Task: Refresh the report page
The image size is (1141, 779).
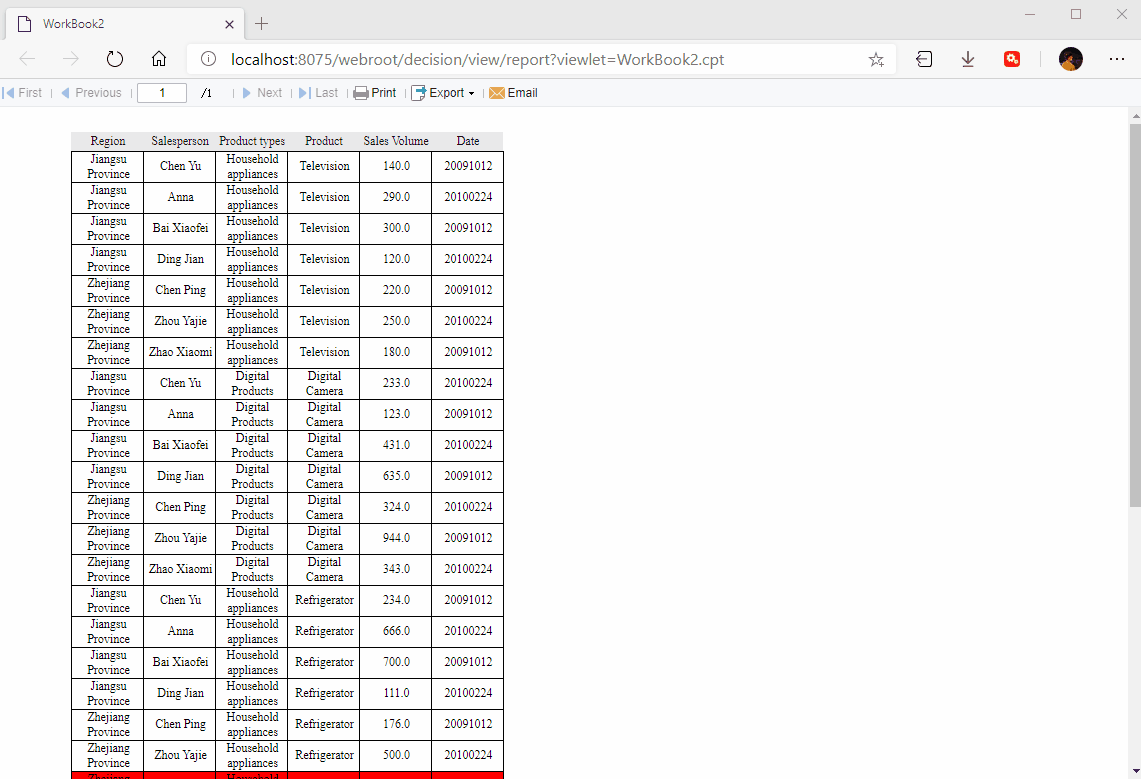Action: [114, 58]
